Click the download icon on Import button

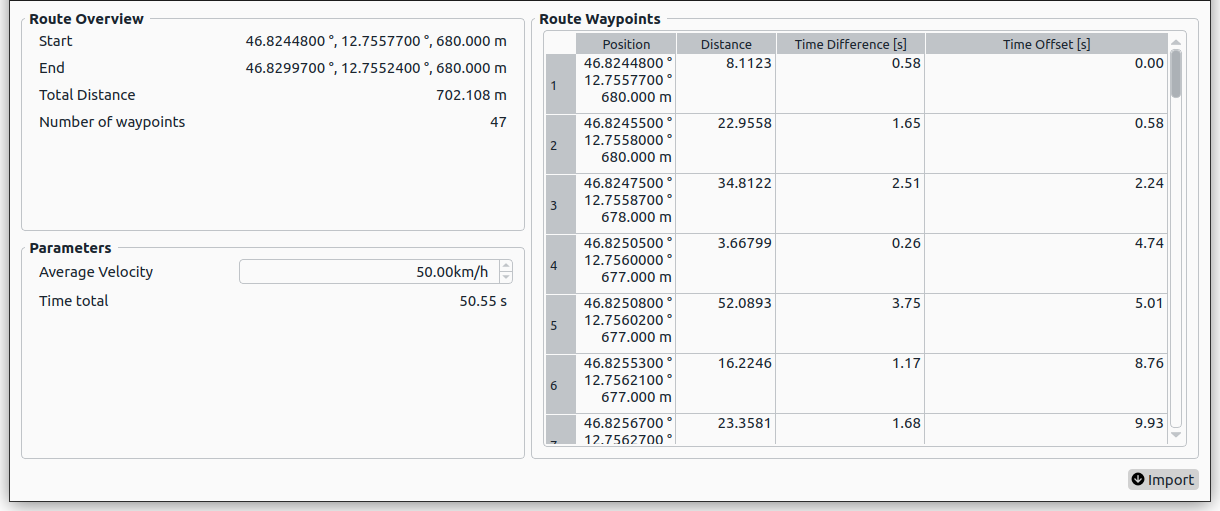(1138, 480)
